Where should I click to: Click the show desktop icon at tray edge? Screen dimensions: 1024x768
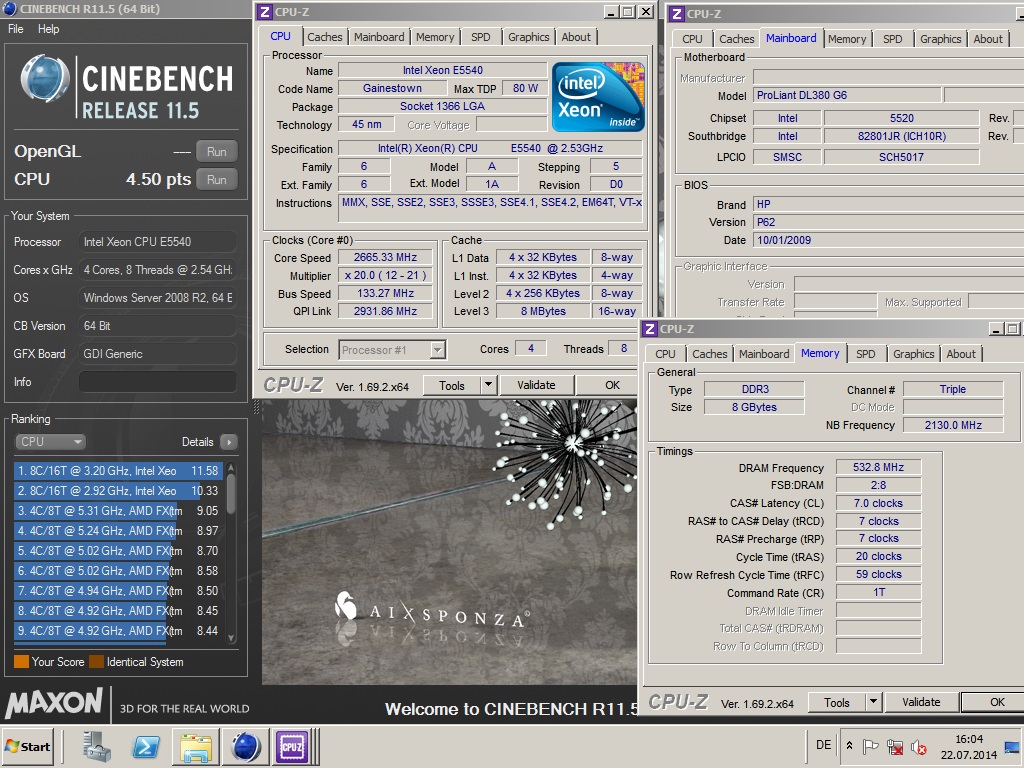tap(1012, 746)
